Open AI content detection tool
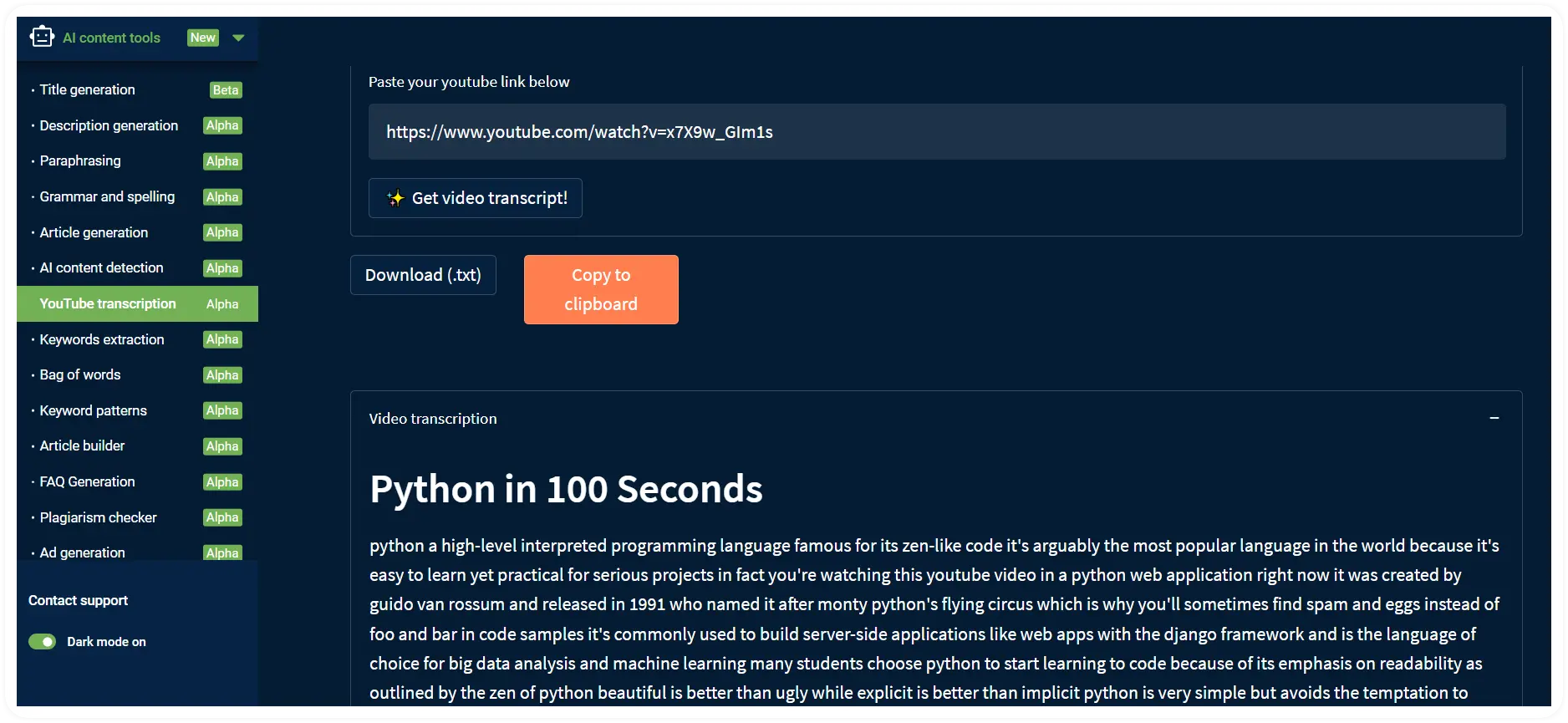The image size is (1568, 723). click(101, 267)
